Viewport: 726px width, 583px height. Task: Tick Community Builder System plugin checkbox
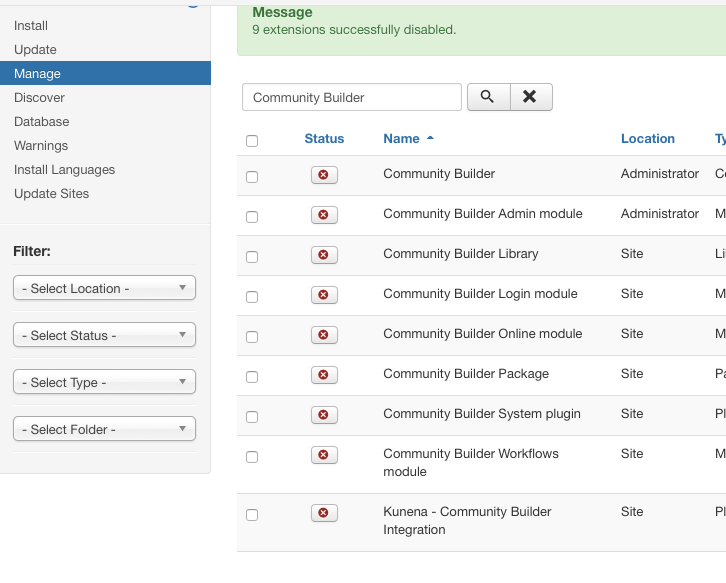click(x=252, y=417)
